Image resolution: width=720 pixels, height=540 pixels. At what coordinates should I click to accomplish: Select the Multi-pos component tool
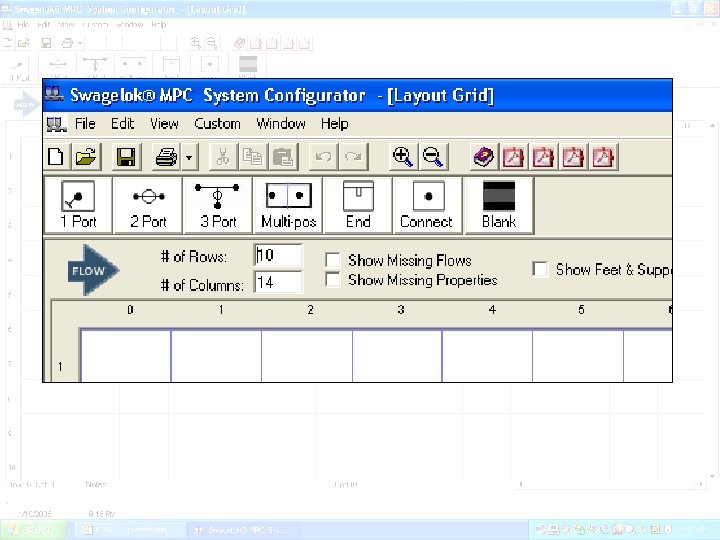(x=288, y=205)
